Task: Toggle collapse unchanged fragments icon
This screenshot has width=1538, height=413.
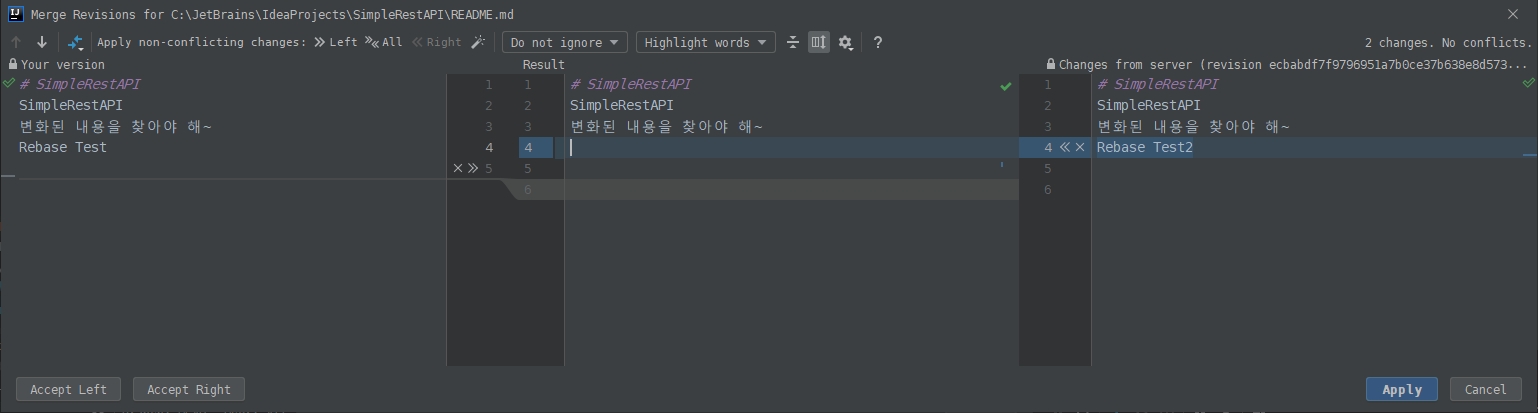Action: (x=793, y=42)
